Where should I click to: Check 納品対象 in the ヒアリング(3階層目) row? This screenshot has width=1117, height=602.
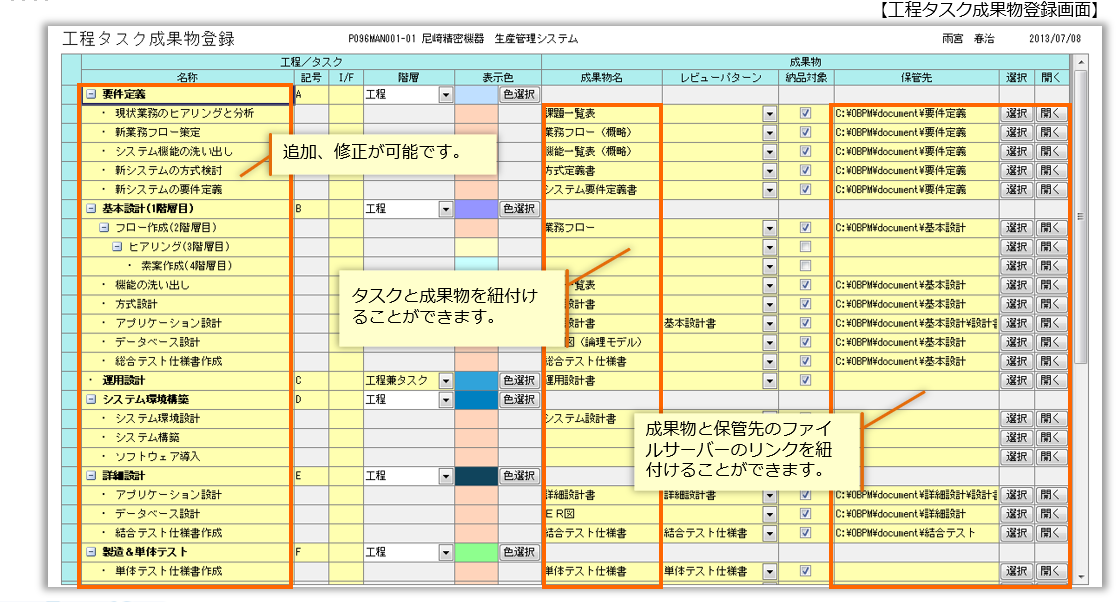click(x=805, y=247)
